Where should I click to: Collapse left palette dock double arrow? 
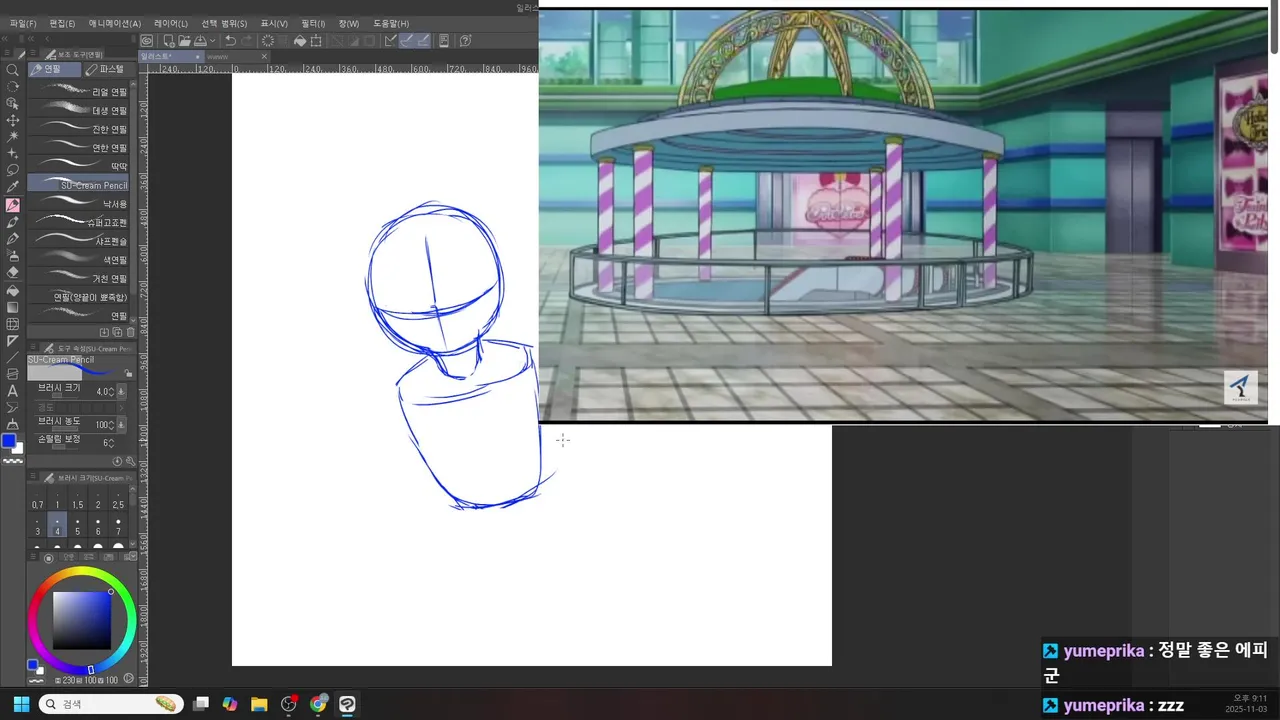[x=5, y=39]
